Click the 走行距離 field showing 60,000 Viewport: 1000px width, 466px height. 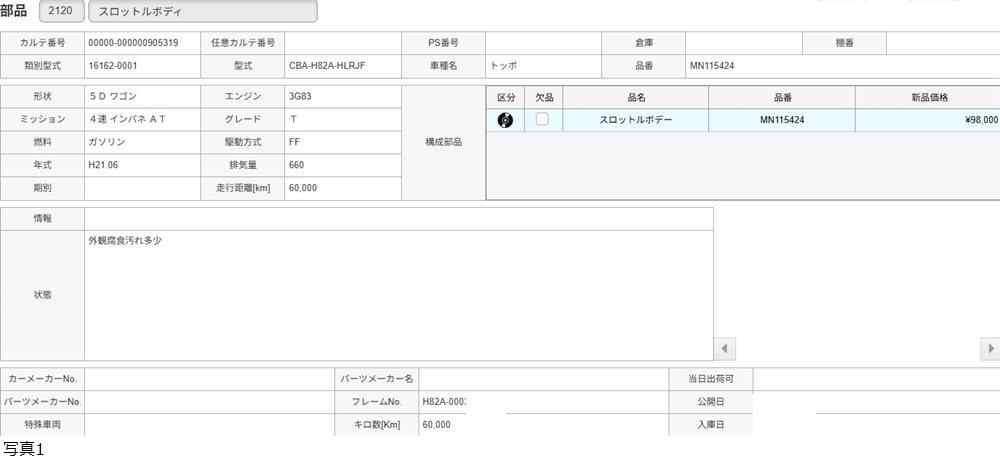tap(342, 188)
